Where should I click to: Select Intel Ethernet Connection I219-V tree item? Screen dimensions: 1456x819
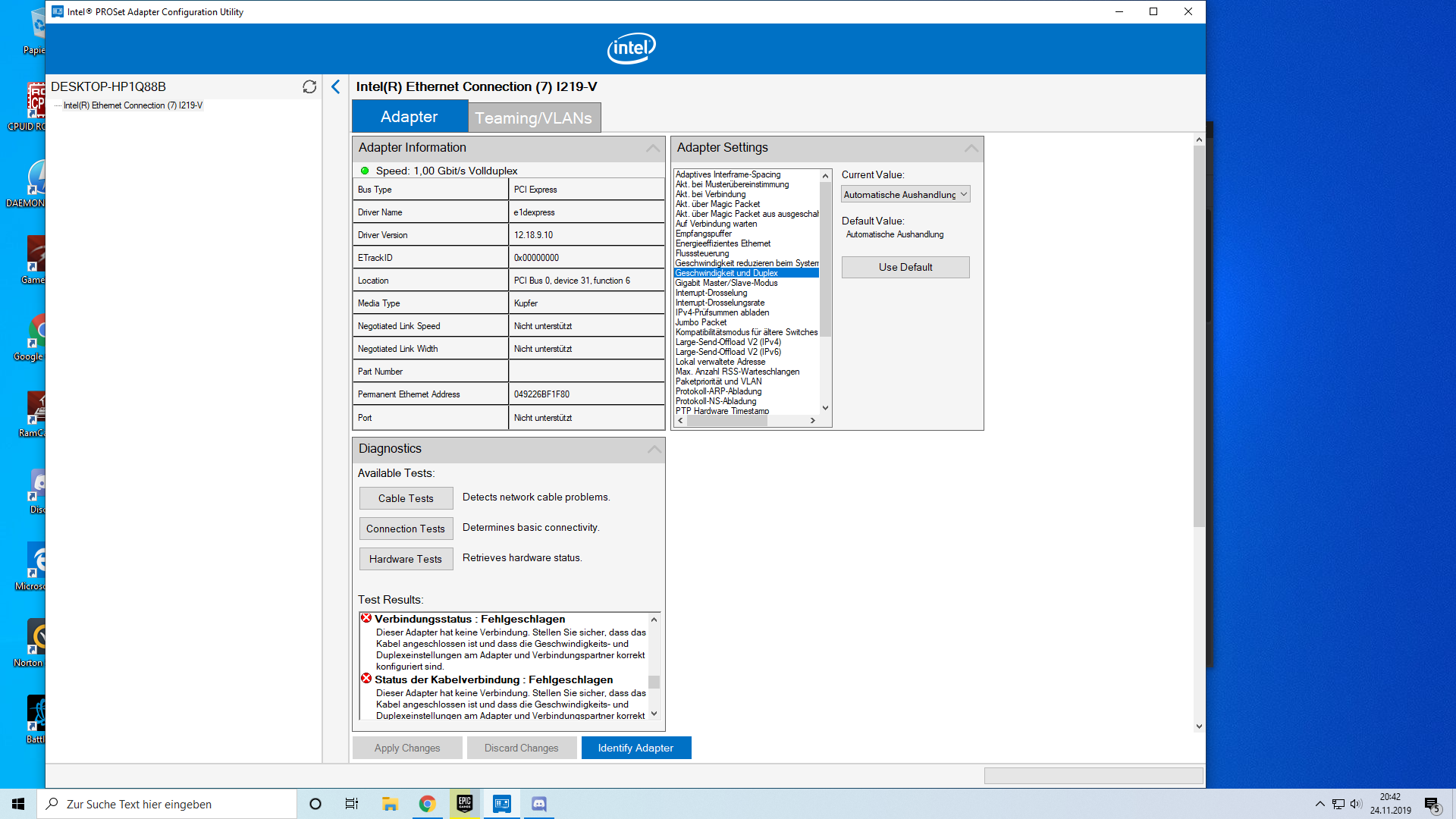[x=133, y=105]
